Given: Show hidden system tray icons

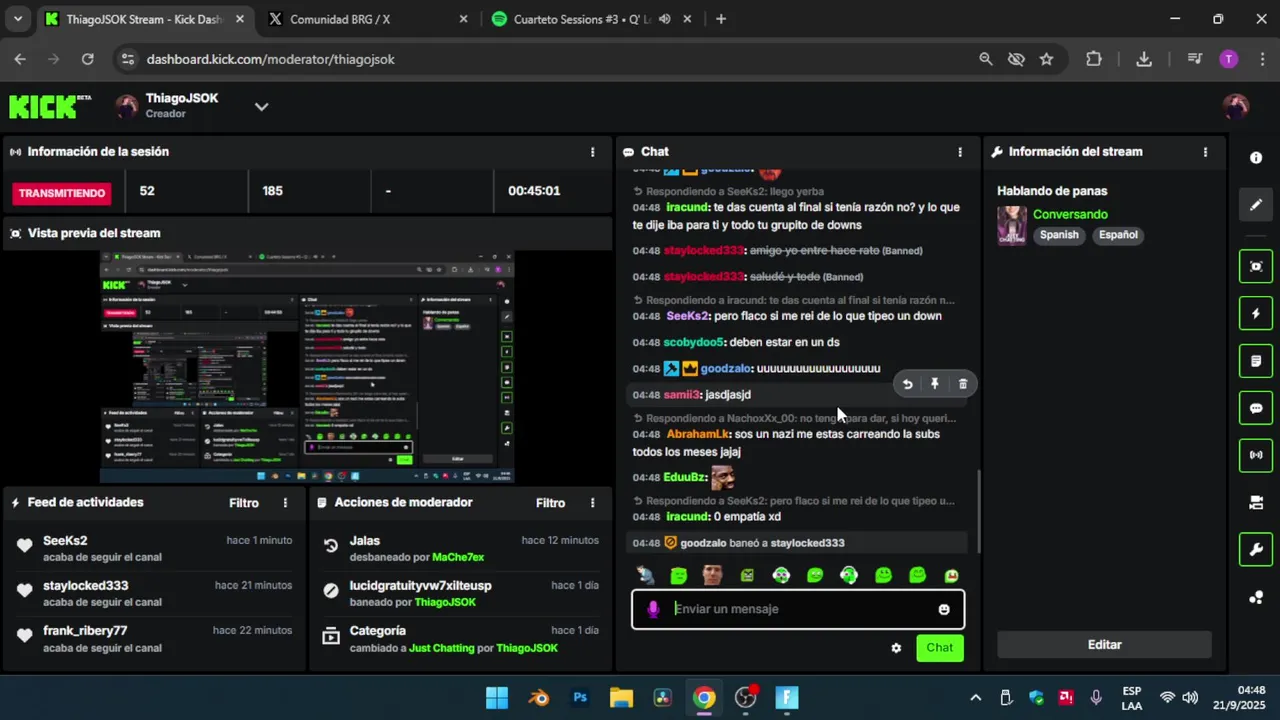Looking at the screenshot, I should tap(975, 698).
